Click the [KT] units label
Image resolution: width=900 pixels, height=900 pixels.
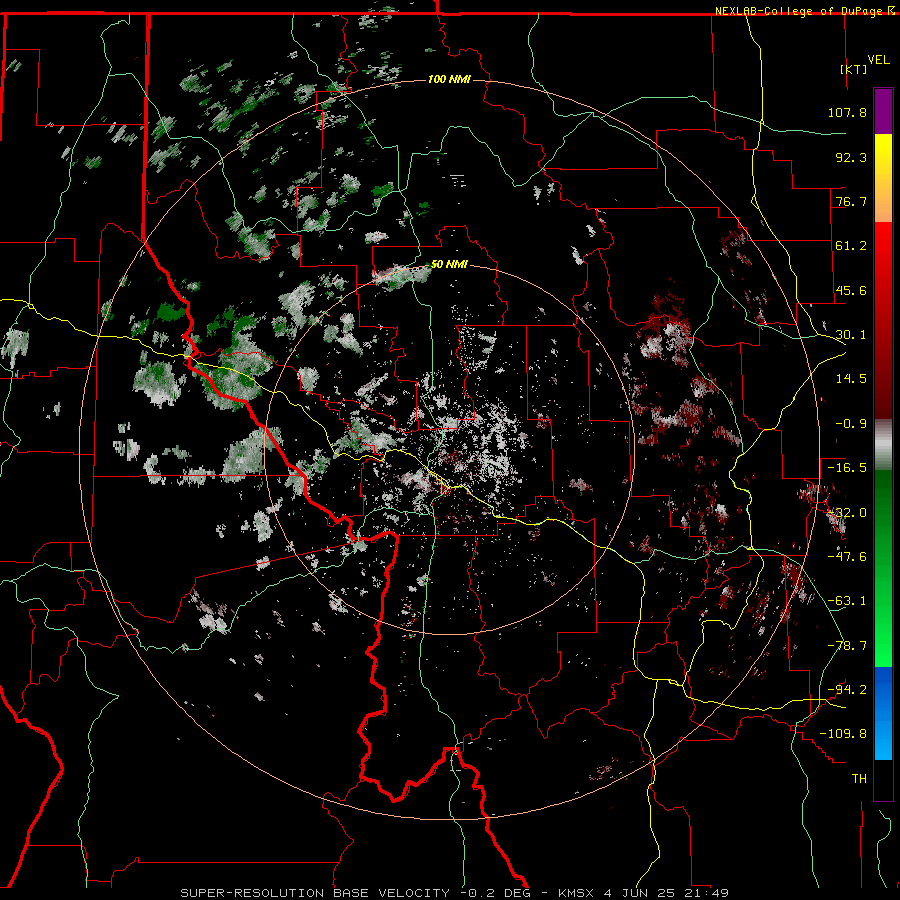[854, 69]
